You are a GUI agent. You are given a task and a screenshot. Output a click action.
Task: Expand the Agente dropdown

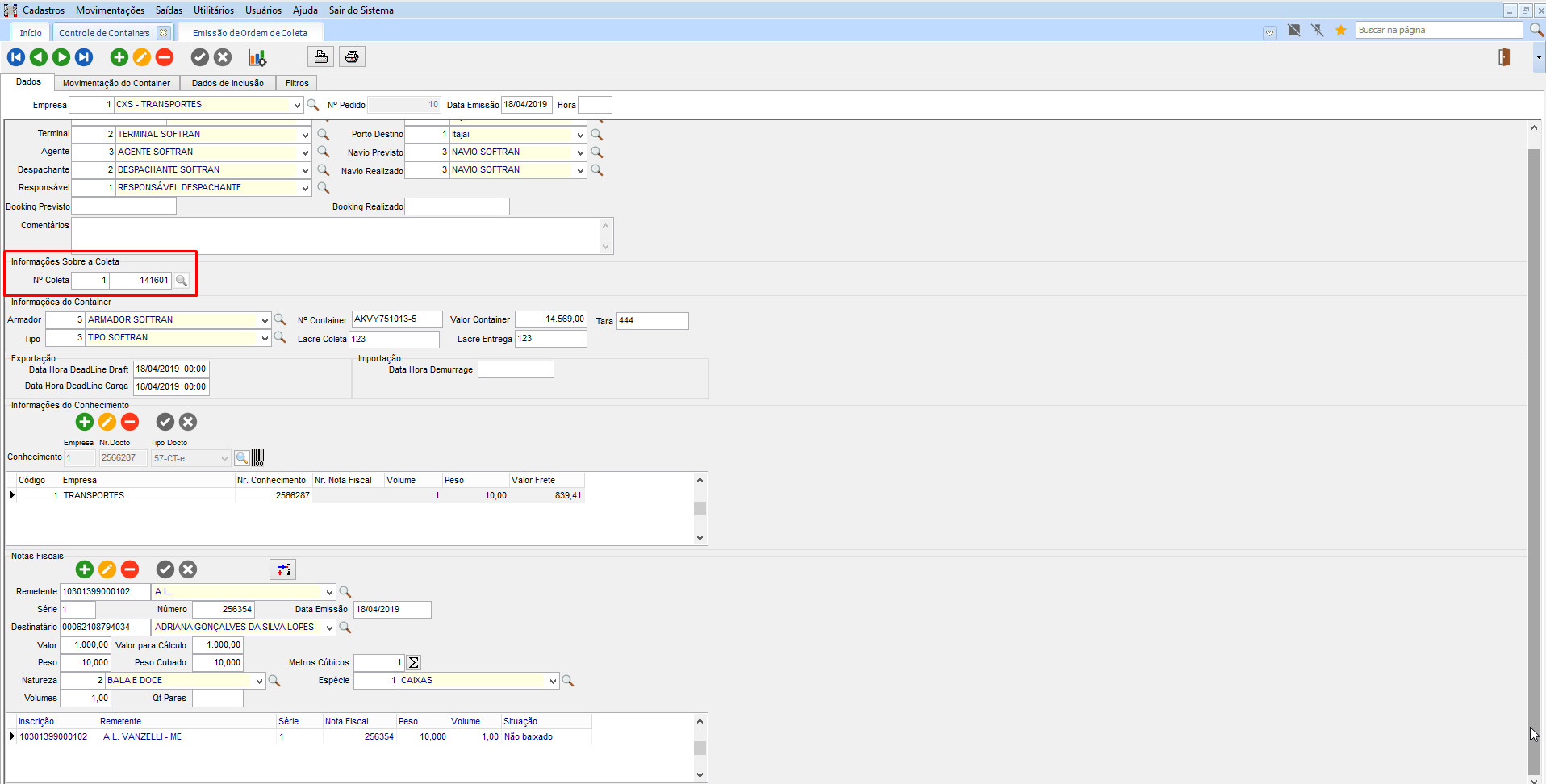pos(305,152)
